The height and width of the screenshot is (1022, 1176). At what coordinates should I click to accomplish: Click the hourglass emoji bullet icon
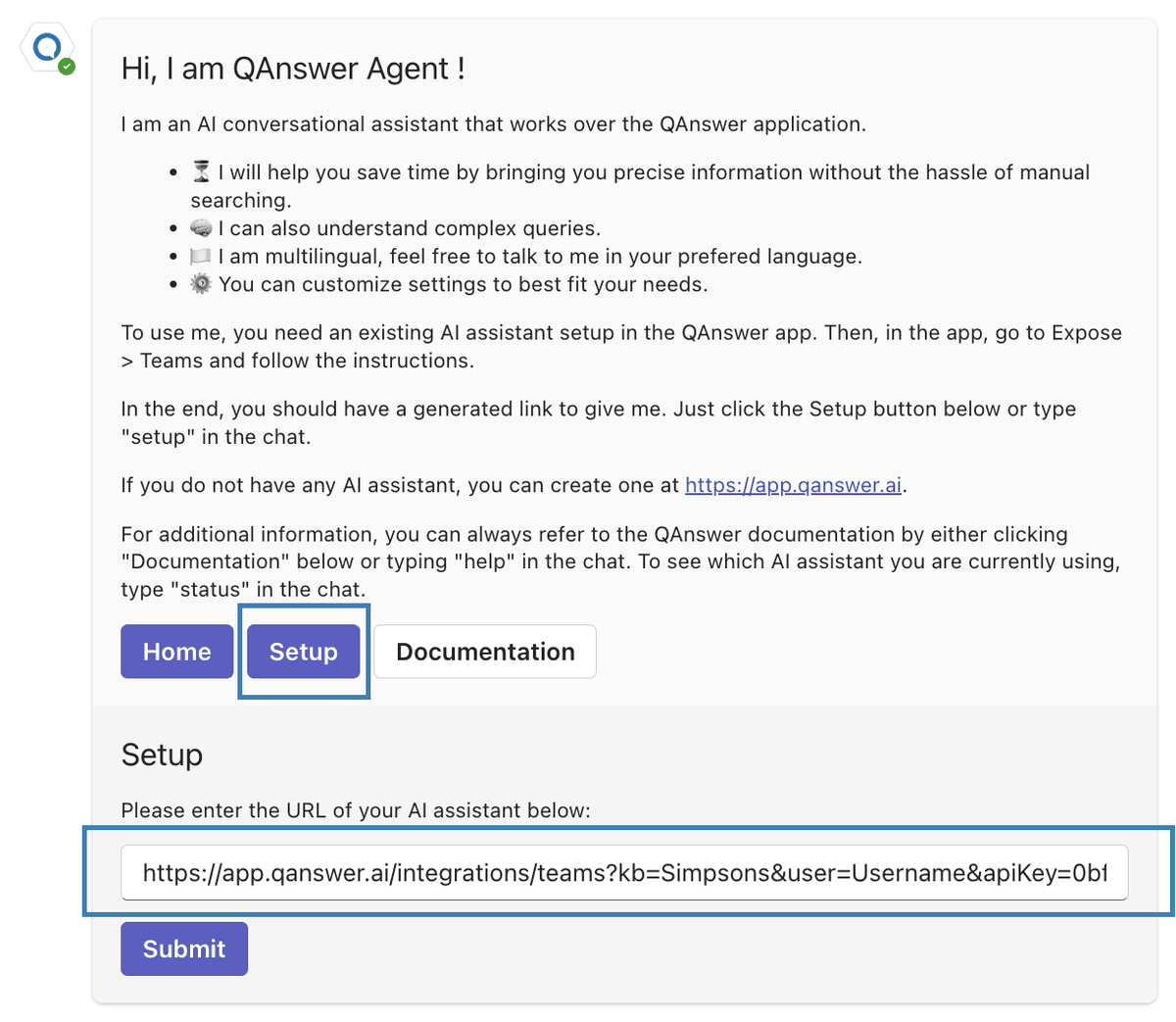[201, 172]
